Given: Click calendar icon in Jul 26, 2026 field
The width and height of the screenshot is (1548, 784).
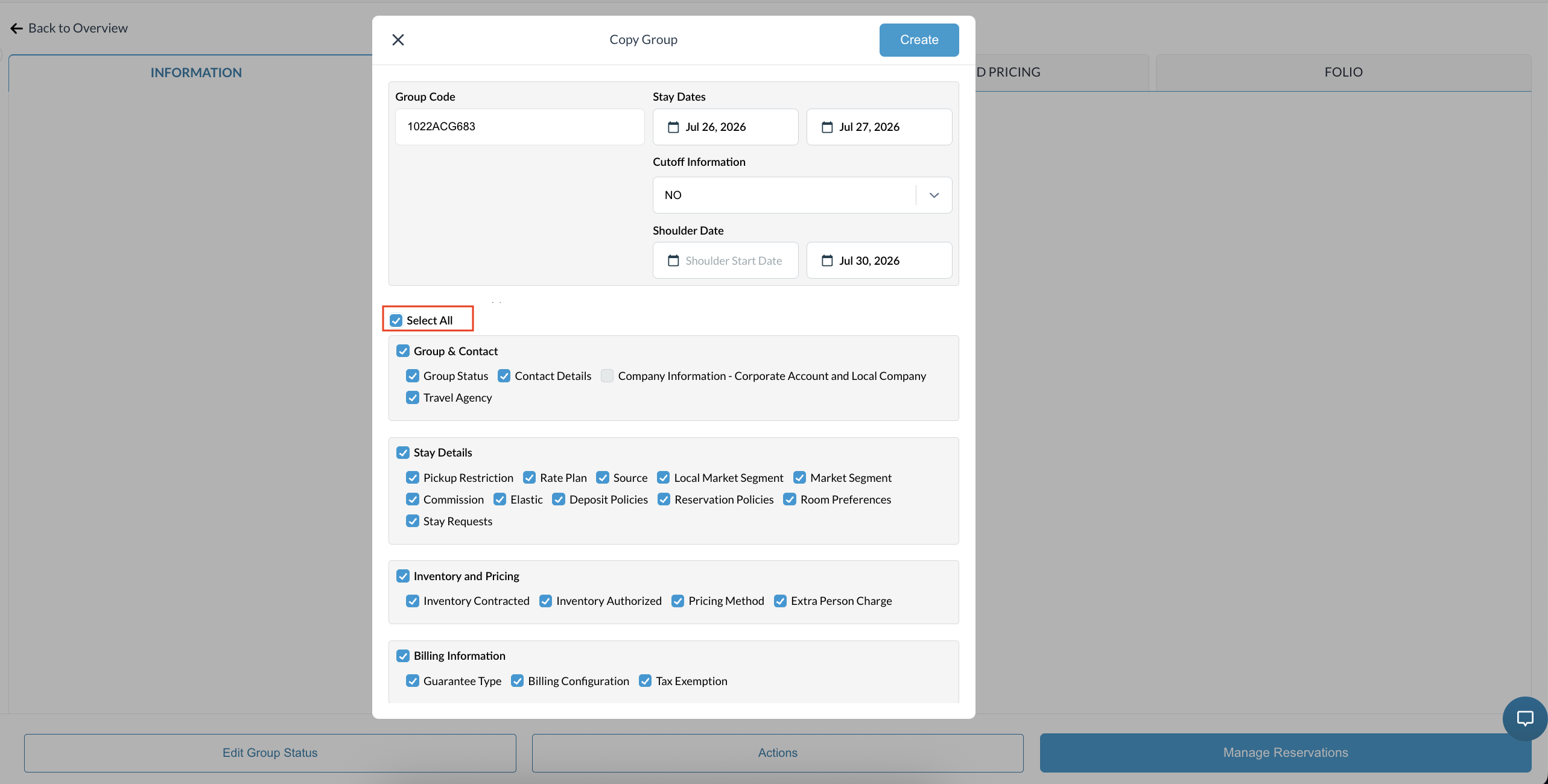Looking at the screenshot, I should click(x=673, y=127).
